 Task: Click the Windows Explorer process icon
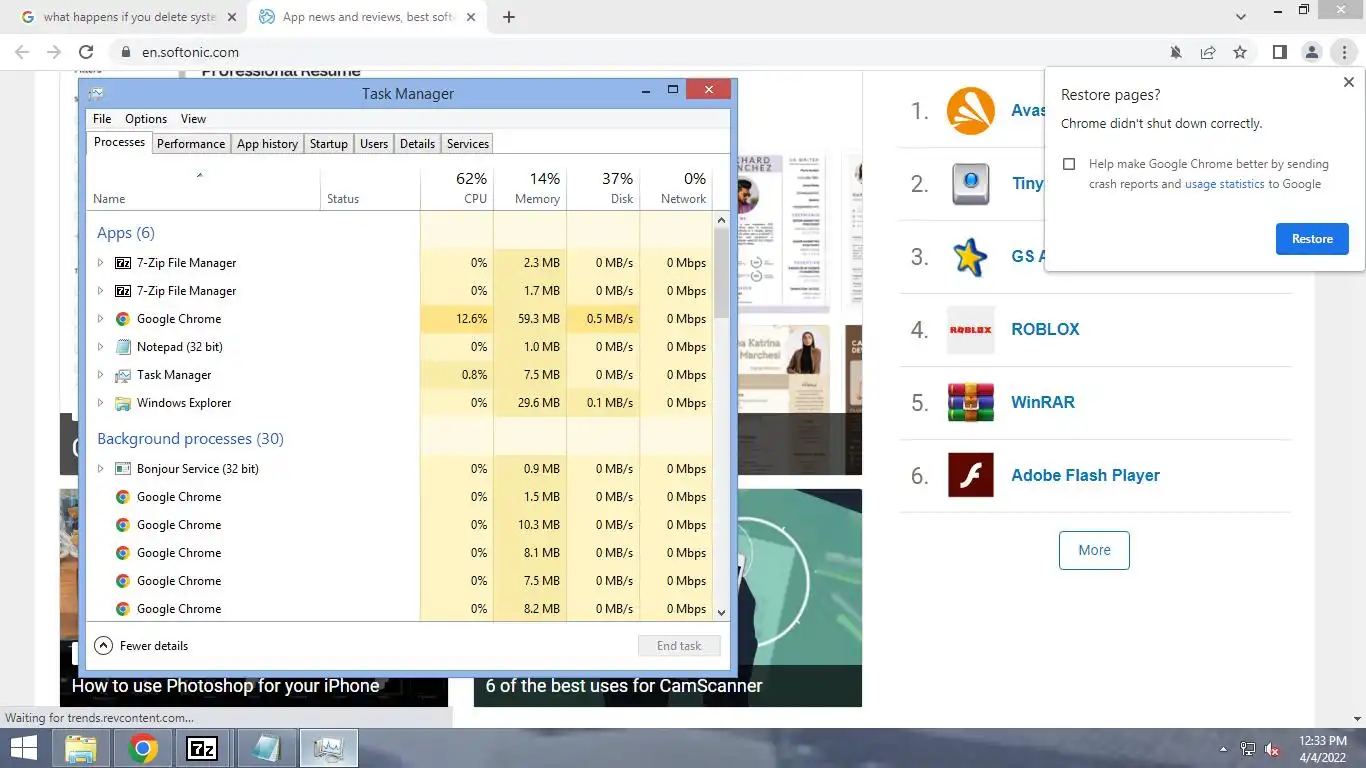pos(123,403)
